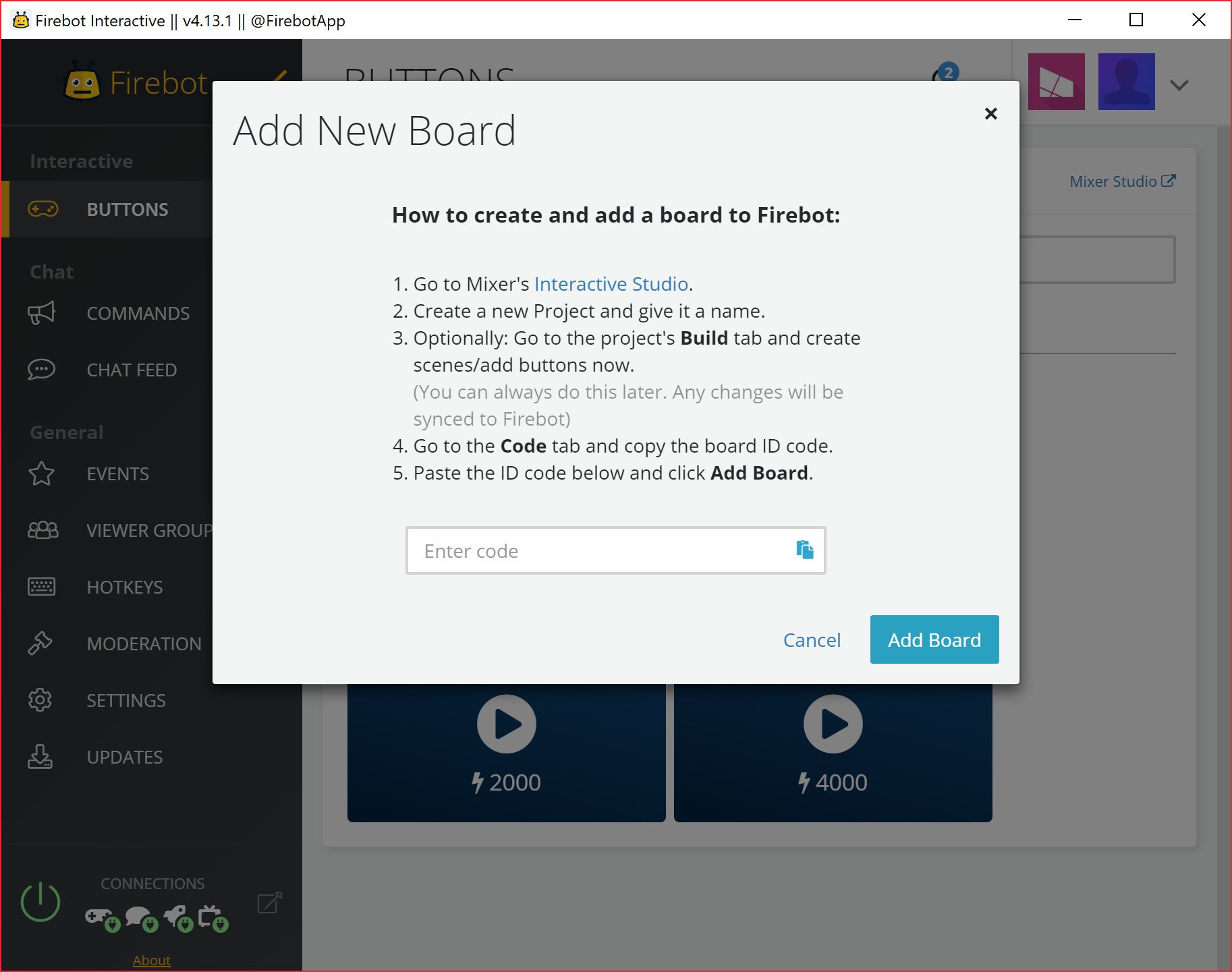Image resolution: width=1232 pixels, height=972 pixels.
Task: Click the Firebot window title bar icon
Action: click(21, 20)
